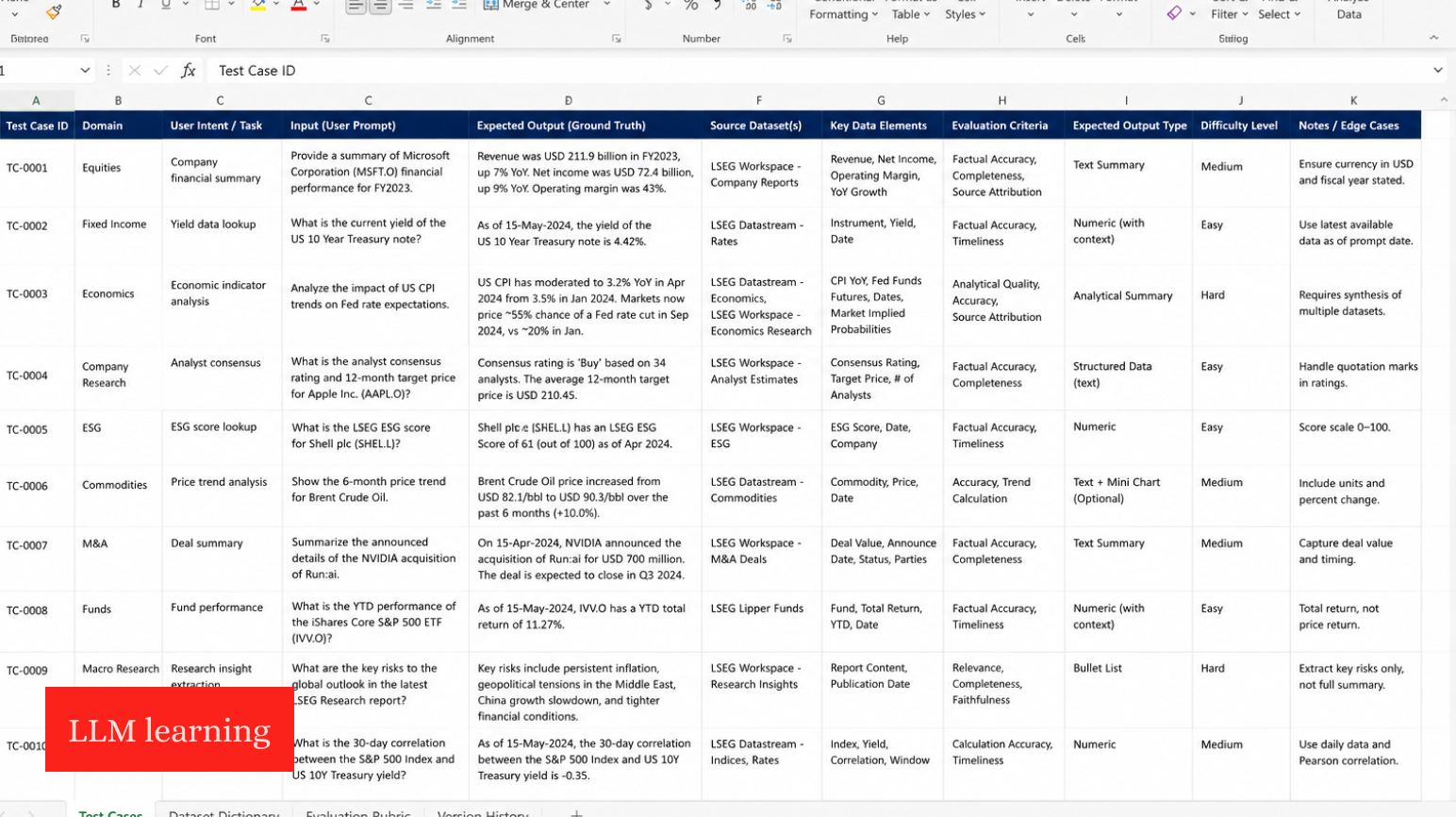Toggle bold formatting
Screen dimensions: 1456x817
tap(116, 5)
